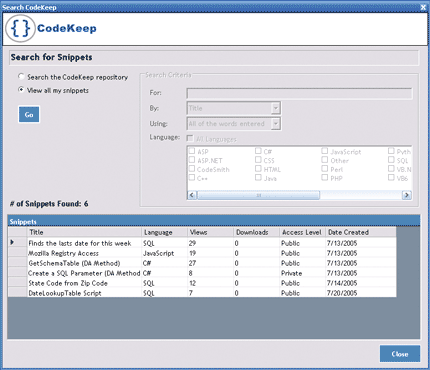
Task: Check the Java language checkbox
Action: click(x=258, y=177)
